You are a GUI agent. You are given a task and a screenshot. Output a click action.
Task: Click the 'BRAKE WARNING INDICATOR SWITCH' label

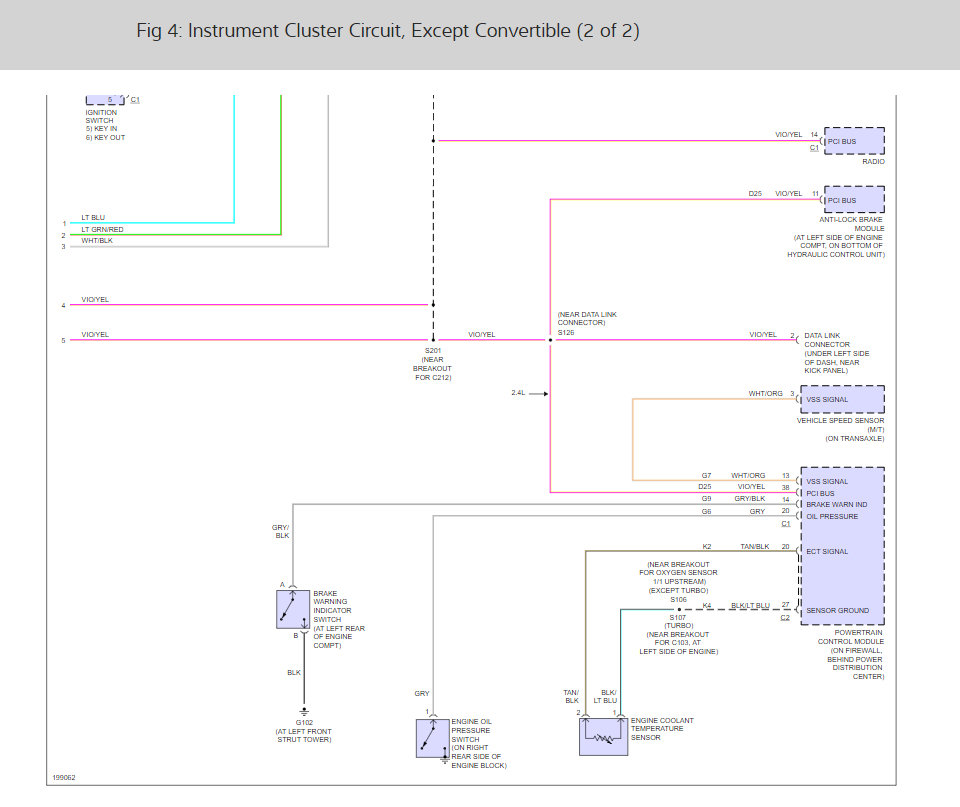pos(332,606)
